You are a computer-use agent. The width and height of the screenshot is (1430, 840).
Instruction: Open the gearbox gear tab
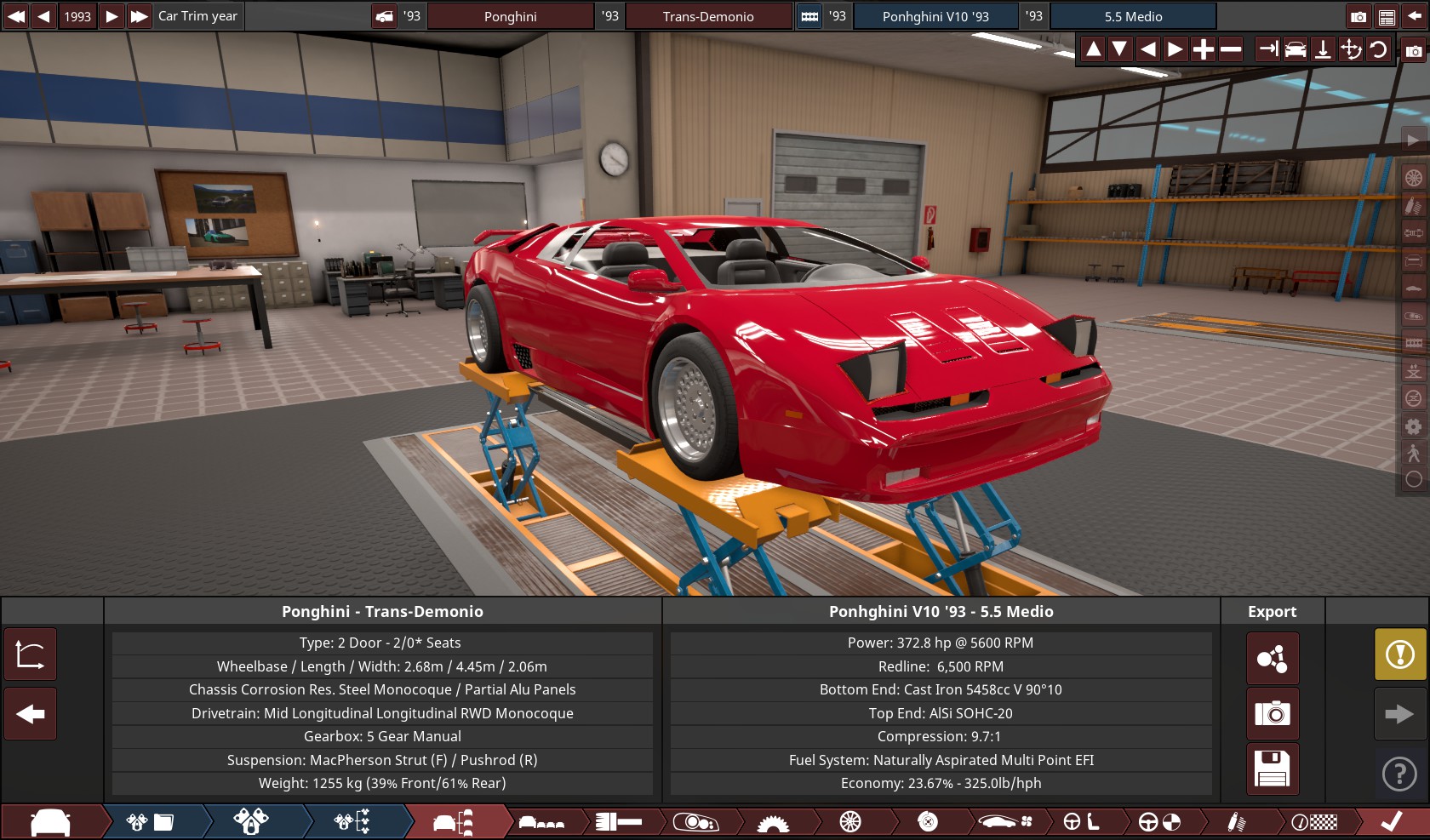click(773, 822)
